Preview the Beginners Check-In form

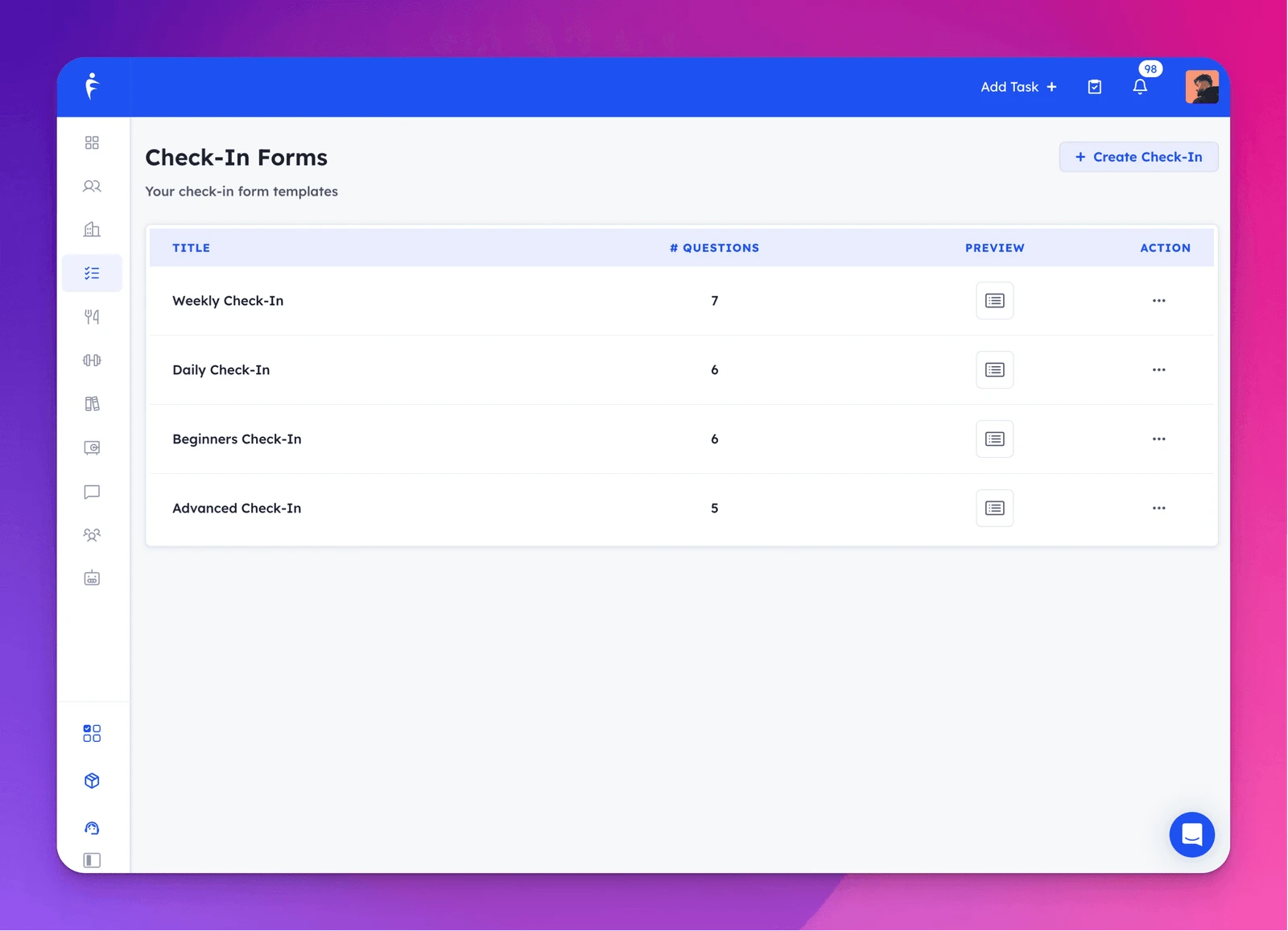point(995,439)
